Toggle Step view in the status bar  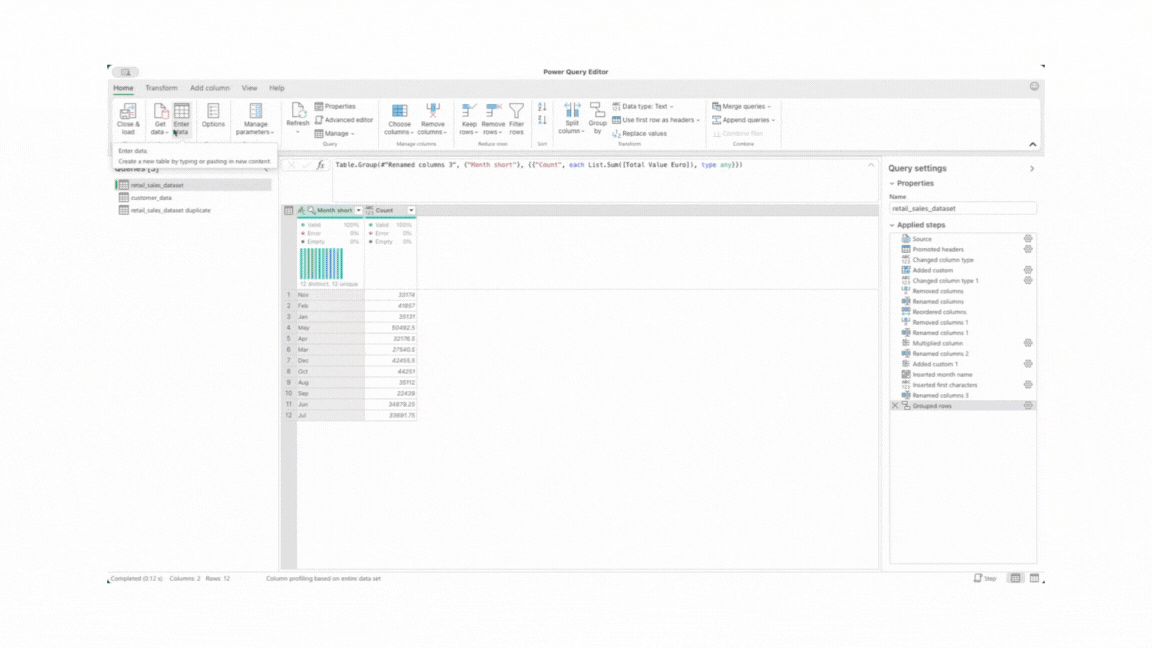[x=985, y=578]
